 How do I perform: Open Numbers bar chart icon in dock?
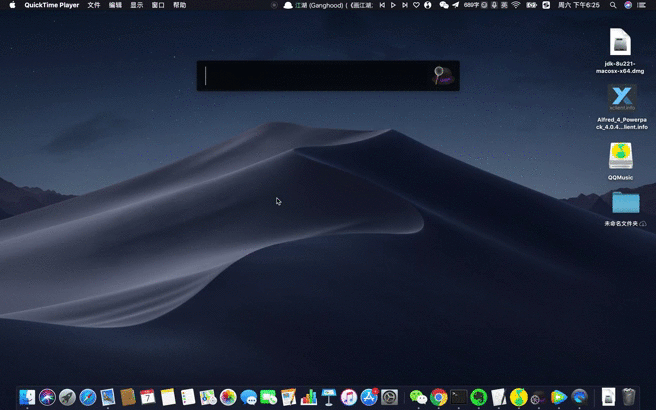coord(309,397)
